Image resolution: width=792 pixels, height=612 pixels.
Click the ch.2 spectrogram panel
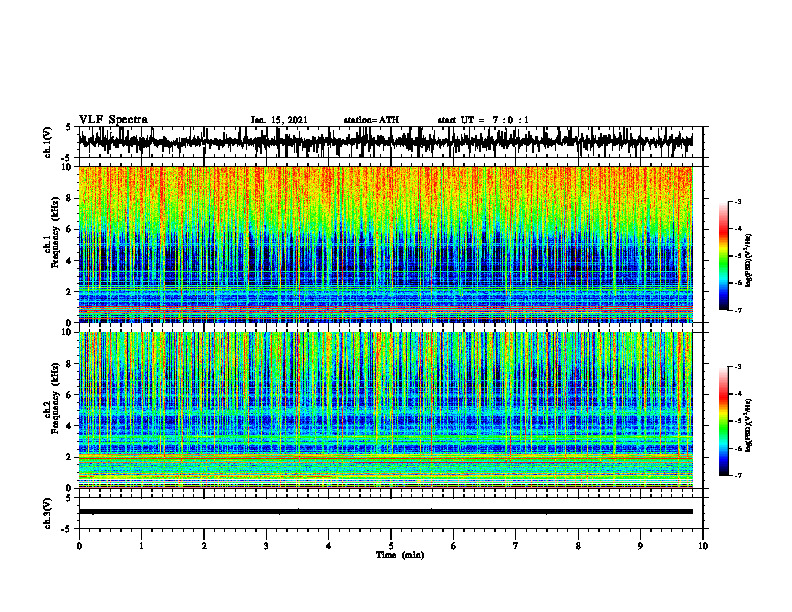[x=385, y=410]
